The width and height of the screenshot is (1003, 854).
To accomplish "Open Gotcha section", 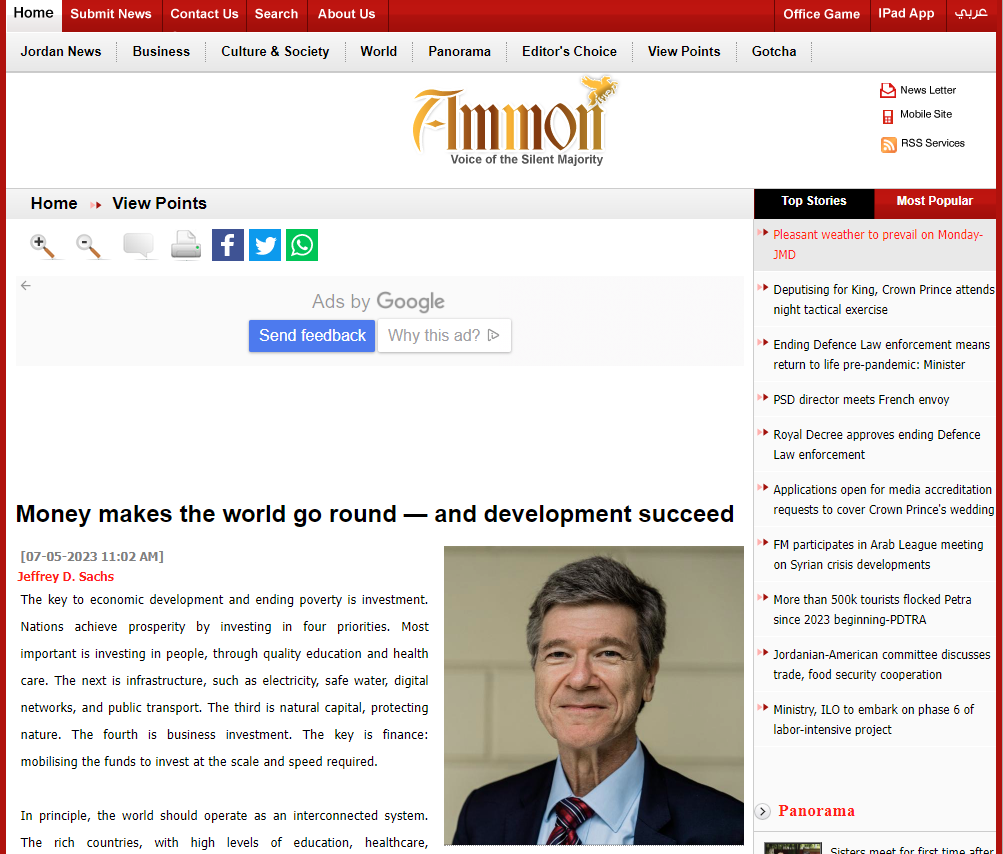I will tap(774, 52).
